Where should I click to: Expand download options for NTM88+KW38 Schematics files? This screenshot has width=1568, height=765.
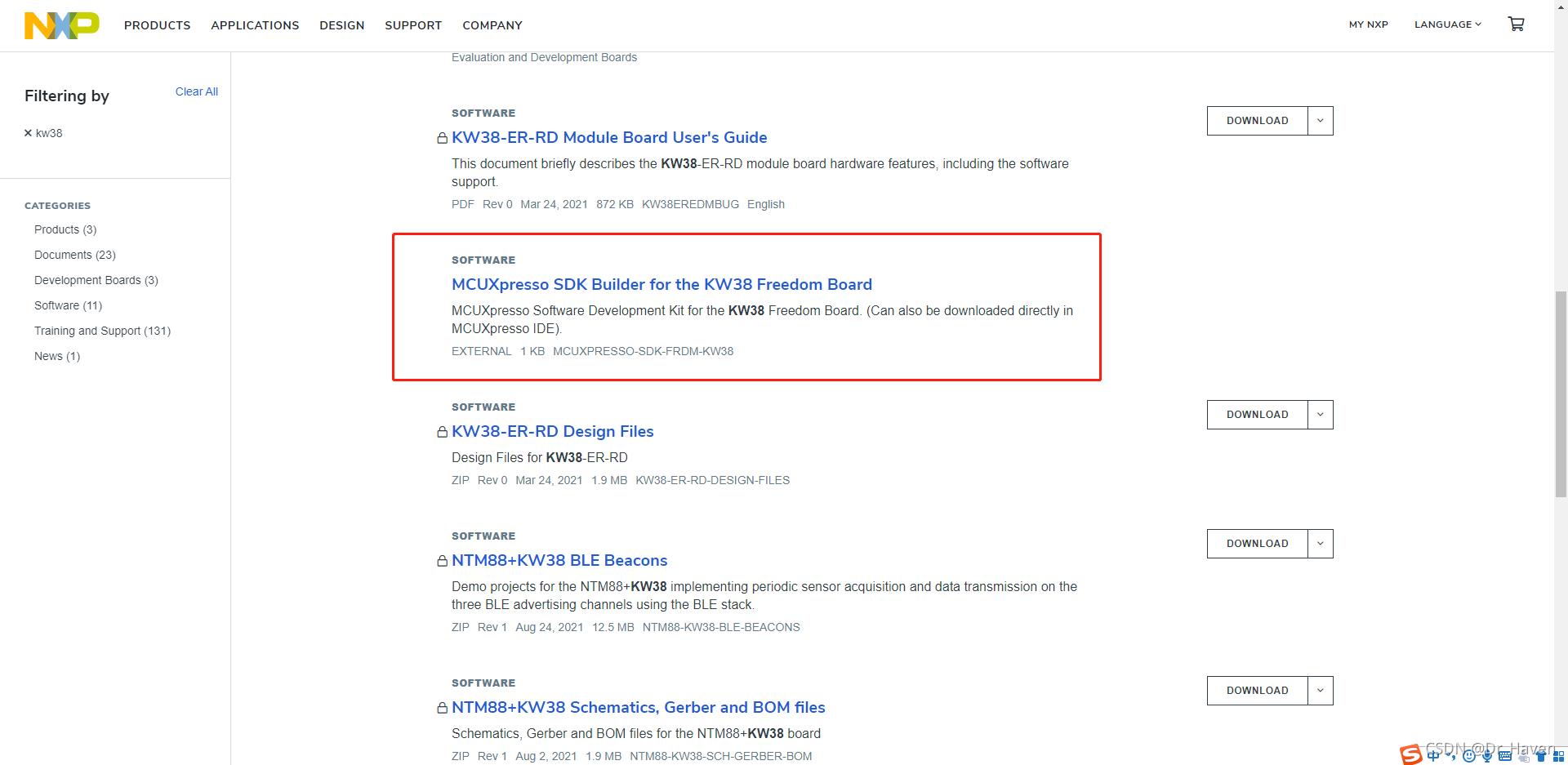pyautogui.click(x=1321, y=691)
